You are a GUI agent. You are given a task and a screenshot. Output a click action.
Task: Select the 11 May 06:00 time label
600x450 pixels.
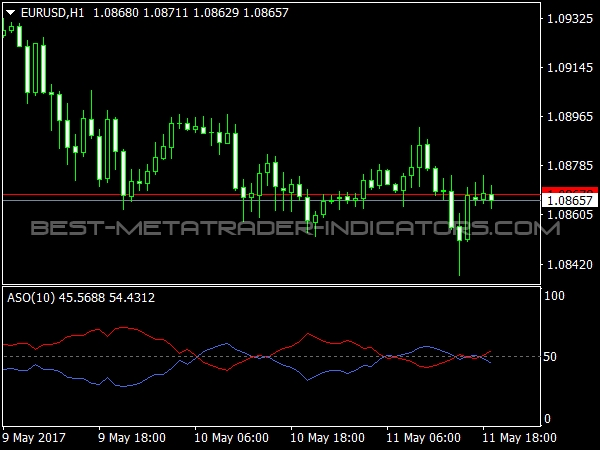coord(424,437)
